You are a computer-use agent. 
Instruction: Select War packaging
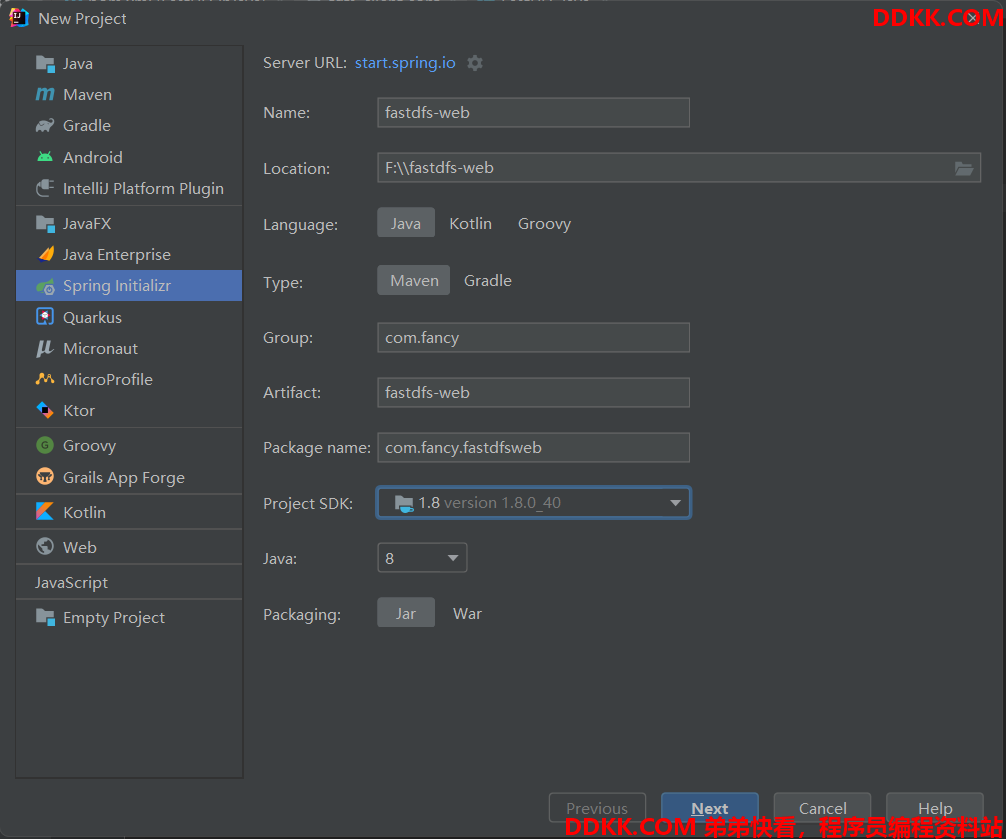[x=467, y=614]
